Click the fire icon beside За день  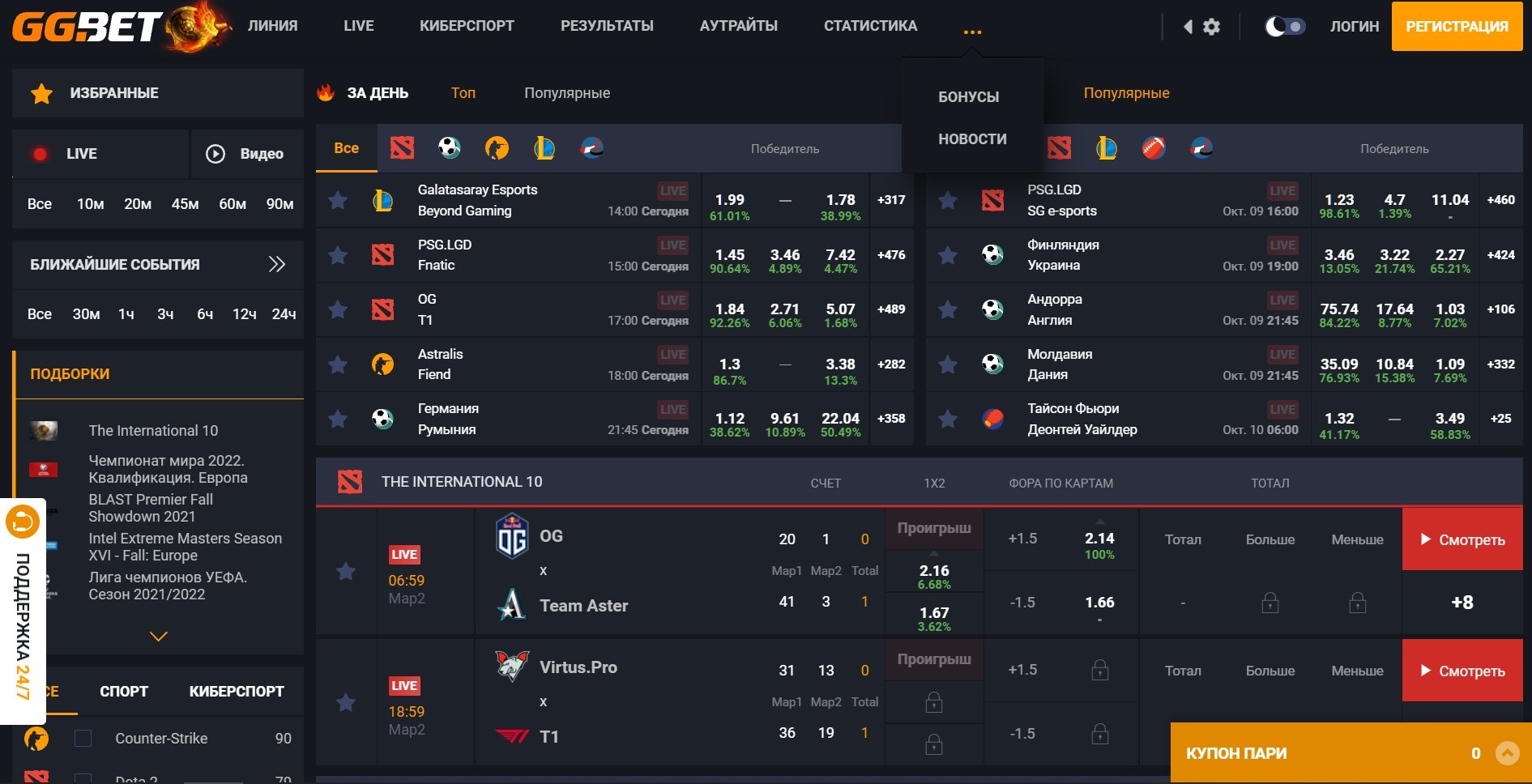tap(326, 92)
